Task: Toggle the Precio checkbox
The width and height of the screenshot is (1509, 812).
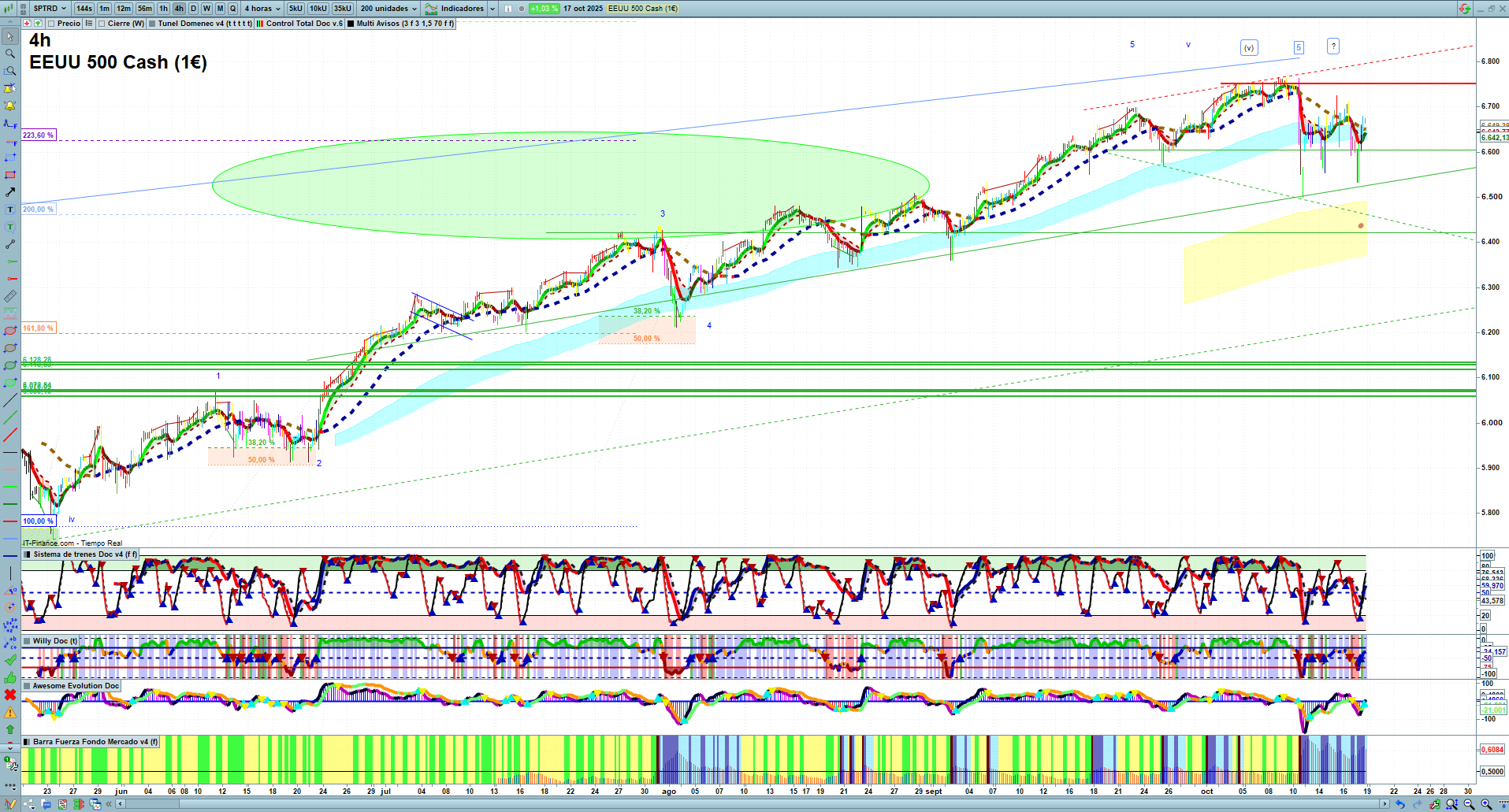Action: point(52,24)
